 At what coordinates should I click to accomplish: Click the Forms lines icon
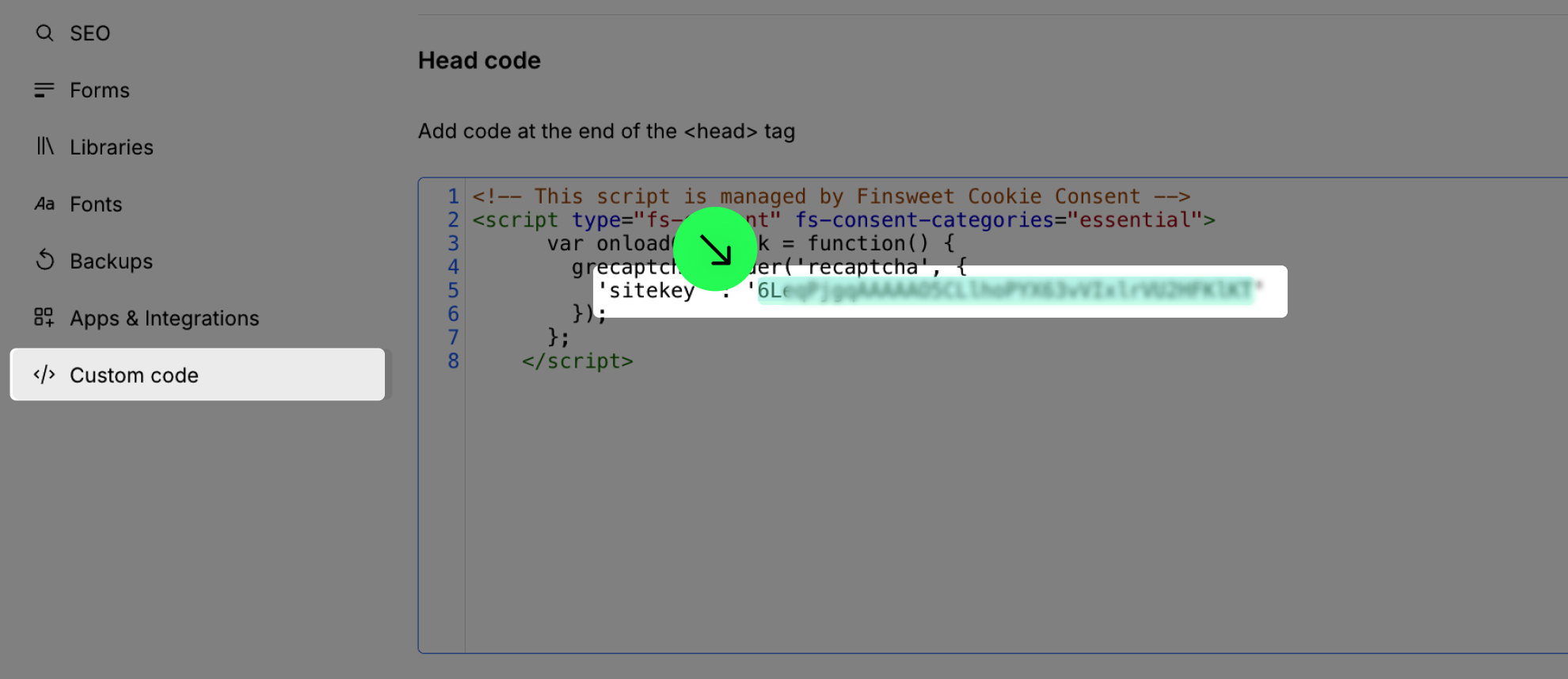(44, 90)
